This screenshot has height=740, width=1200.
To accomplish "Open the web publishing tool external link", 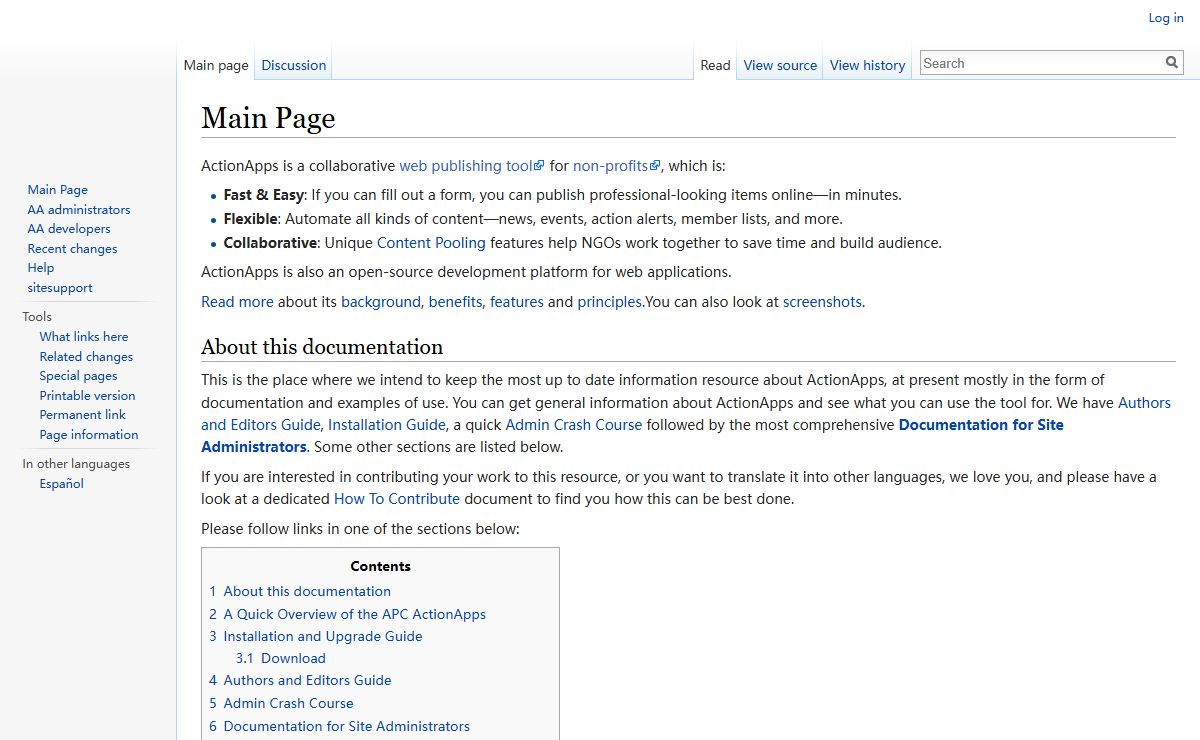I will point(472,166).
